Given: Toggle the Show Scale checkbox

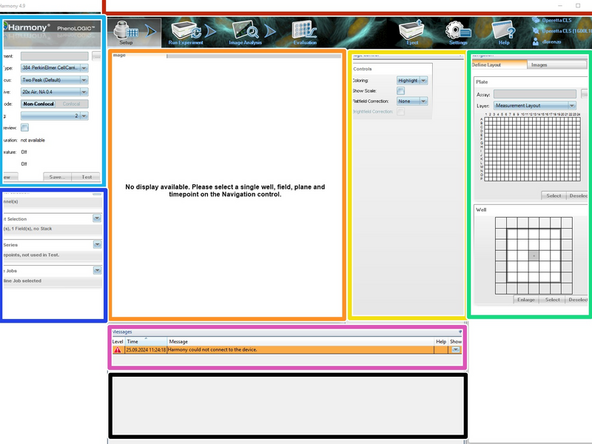Looking at the screenshot, I should click(401, 91).
